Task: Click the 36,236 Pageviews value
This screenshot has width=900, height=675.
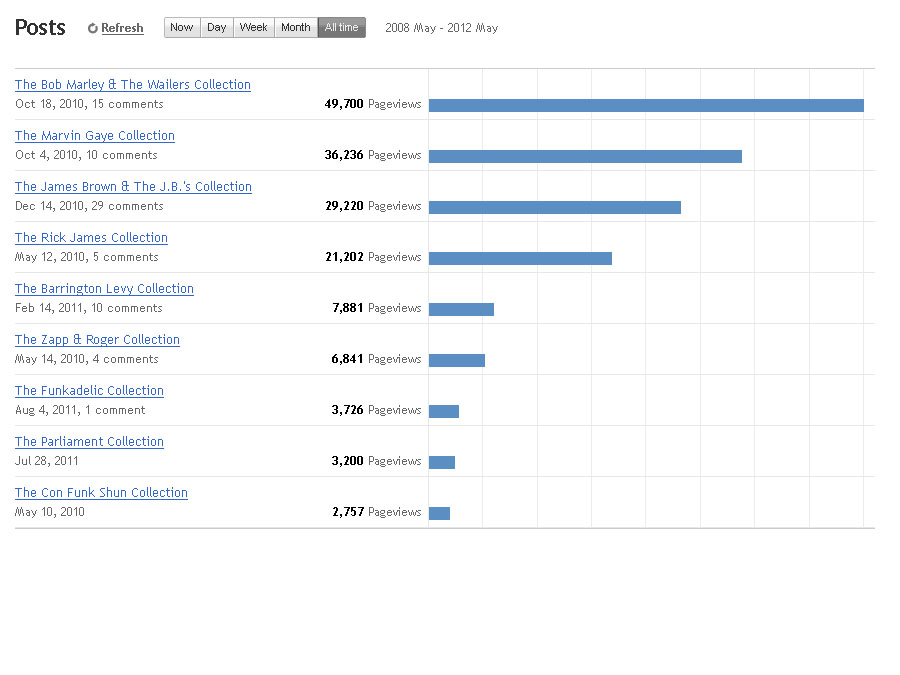Action: 373,155
